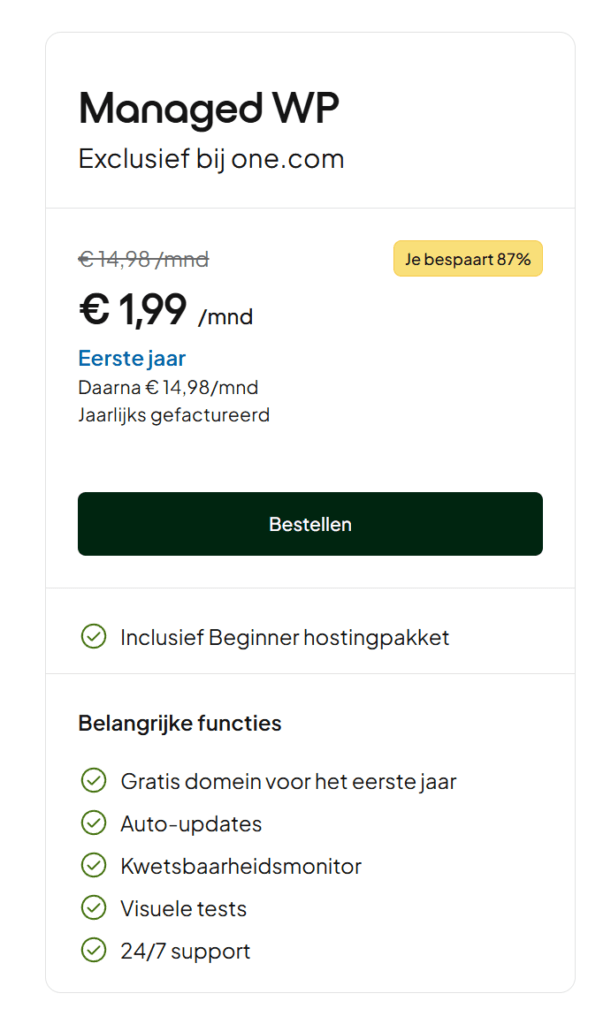Select the Daarna € 14,98/mnd text
The width and height of the screenshot is (611, 1024).
pos(168,387)
